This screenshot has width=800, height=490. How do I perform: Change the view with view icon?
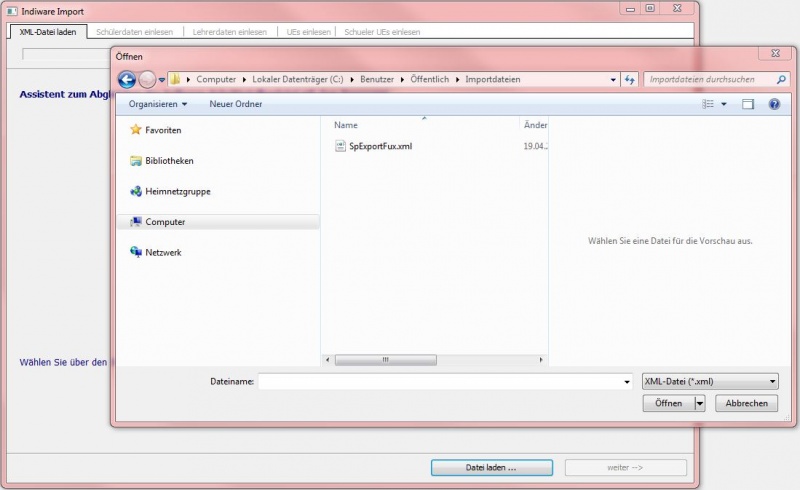(708, 104)
